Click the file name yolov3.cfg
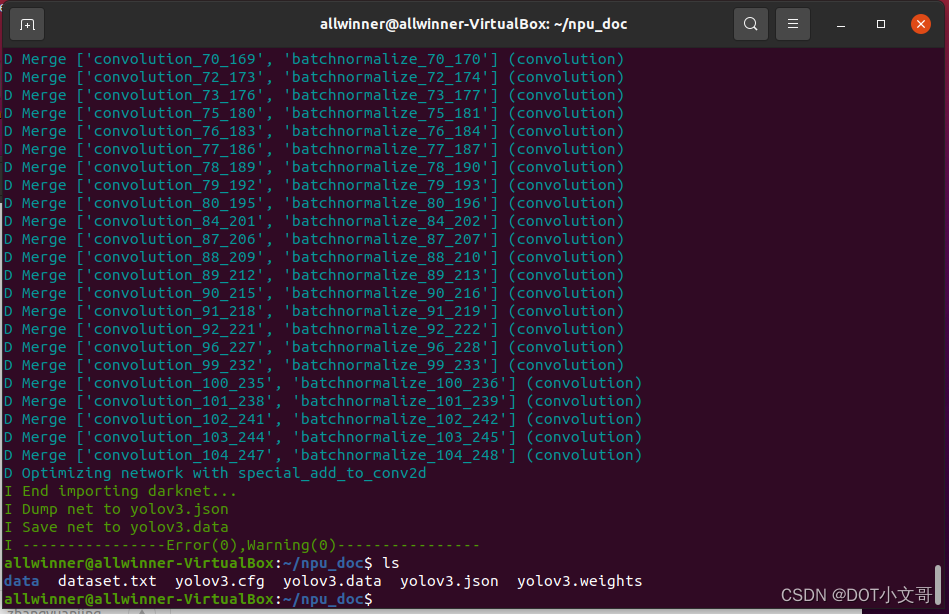Viewport: 949px width, 614px height. [x=220, y=581]
